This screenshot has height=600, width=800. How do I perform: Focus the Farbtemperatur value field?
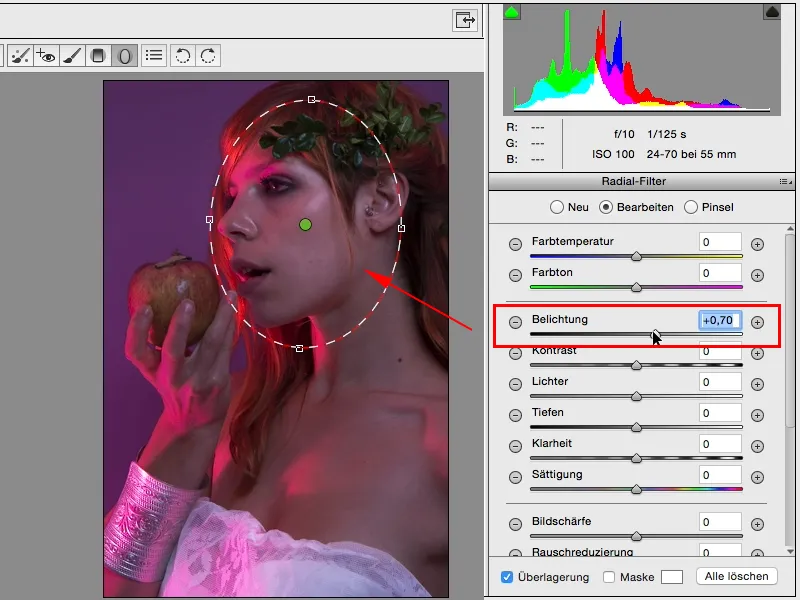click(x=720, y=242)
